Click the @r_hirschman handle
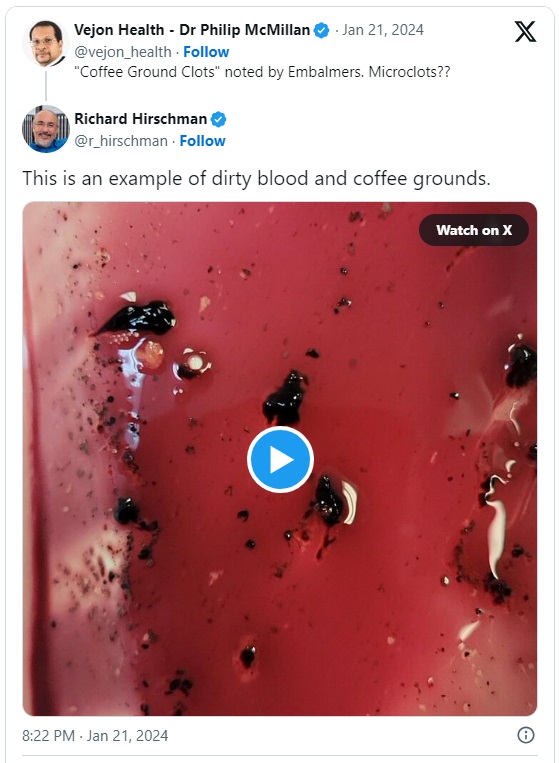Viewport: 559px width, 763px height. click(121, 141)
